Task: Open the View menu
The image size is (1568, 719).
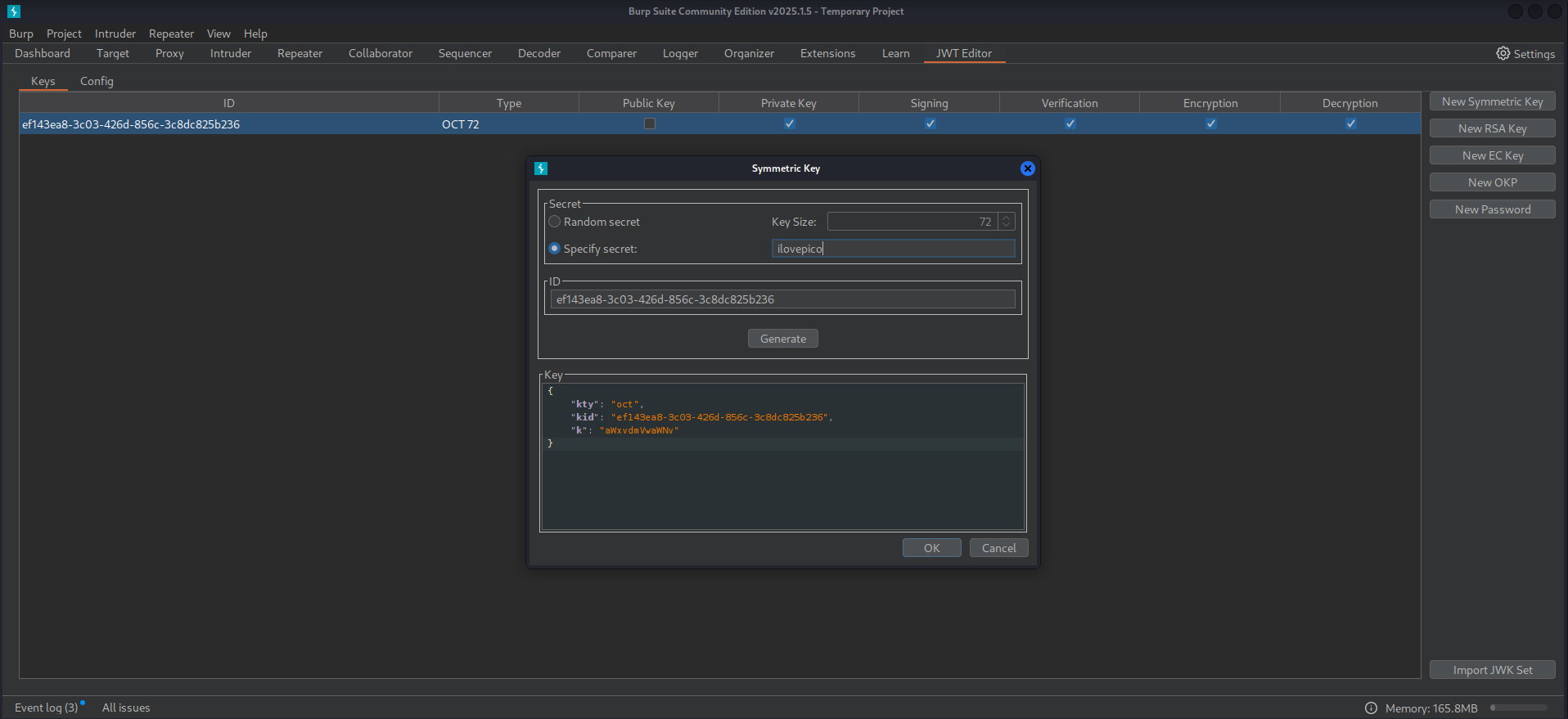Action: coord(219,34)
